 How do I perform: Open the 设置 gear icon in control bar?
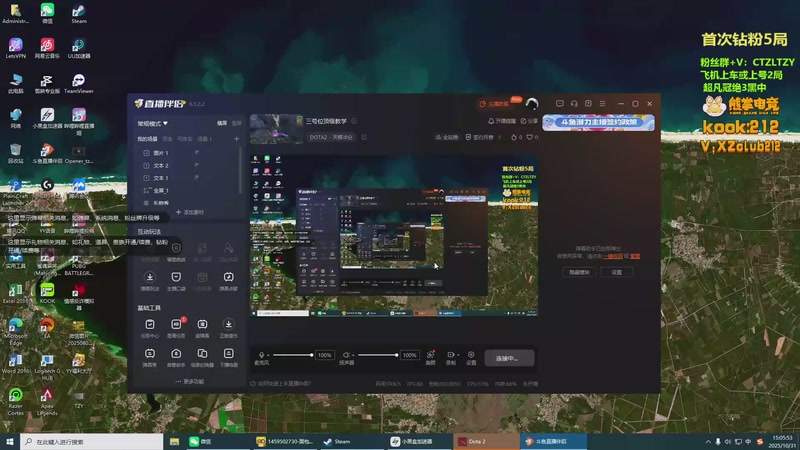(x=471, y=355)
